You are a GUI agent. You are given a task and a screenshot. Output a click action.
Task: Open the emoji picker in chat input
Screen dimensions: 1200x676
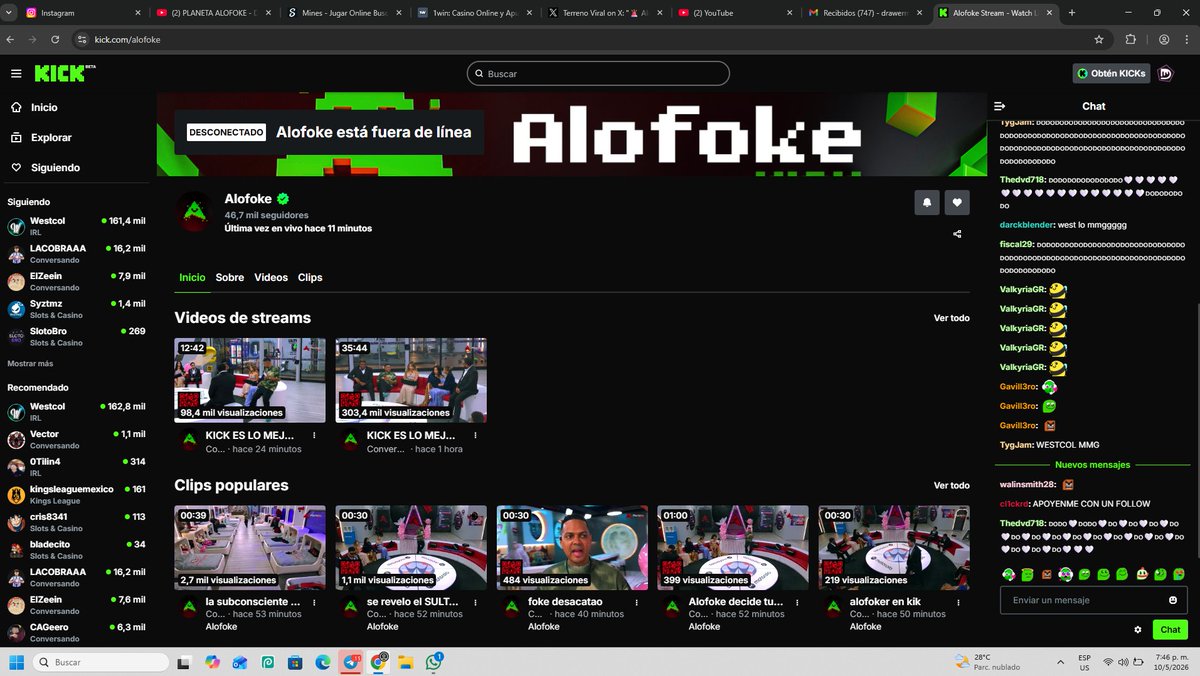tap(1173, 600)
